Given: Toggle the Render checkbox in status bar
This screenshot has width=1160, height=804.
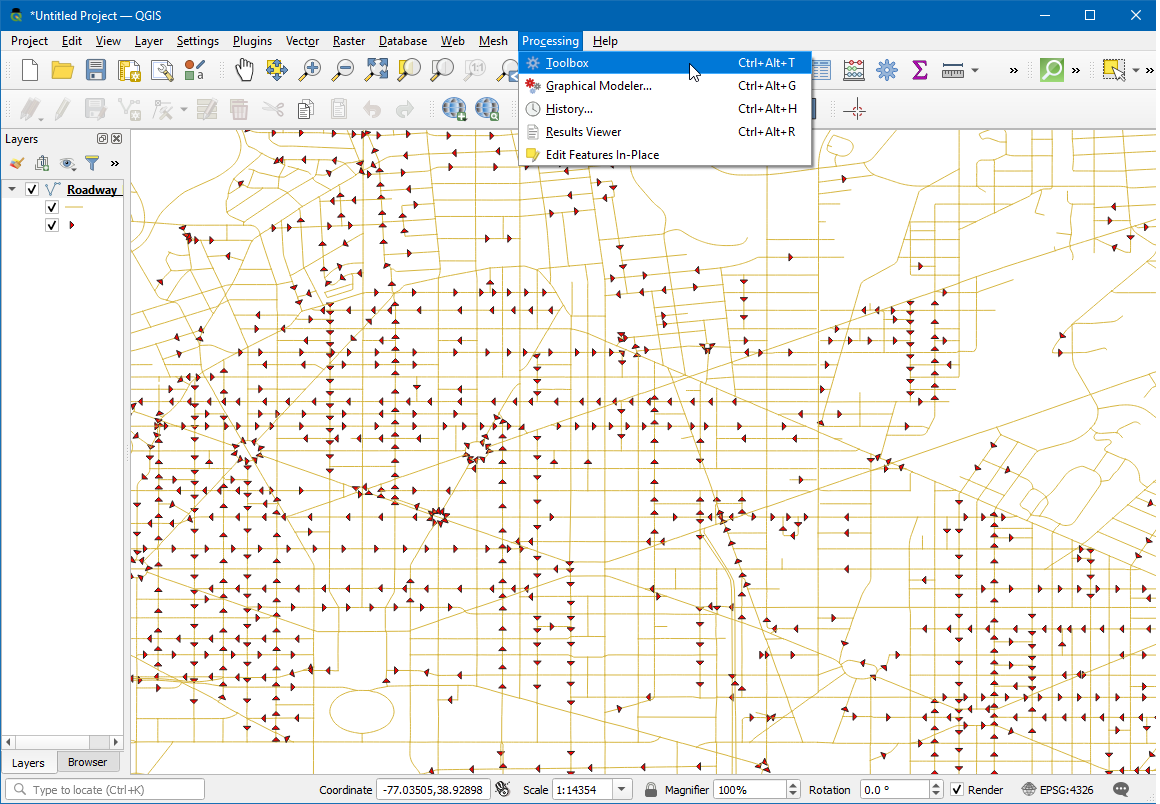Looking at the screenshot, I should [957, 790].
